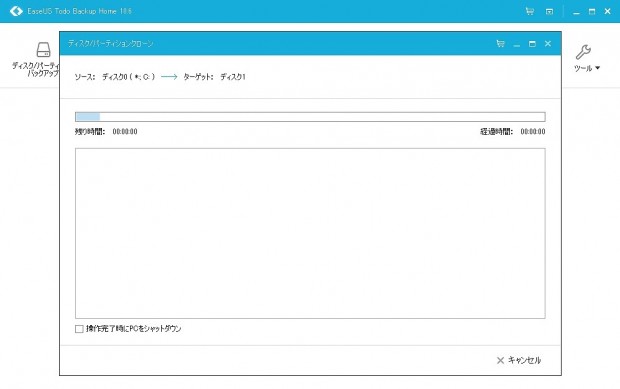
Task: Maximize the clone dialog window
Action: [532, 44]
